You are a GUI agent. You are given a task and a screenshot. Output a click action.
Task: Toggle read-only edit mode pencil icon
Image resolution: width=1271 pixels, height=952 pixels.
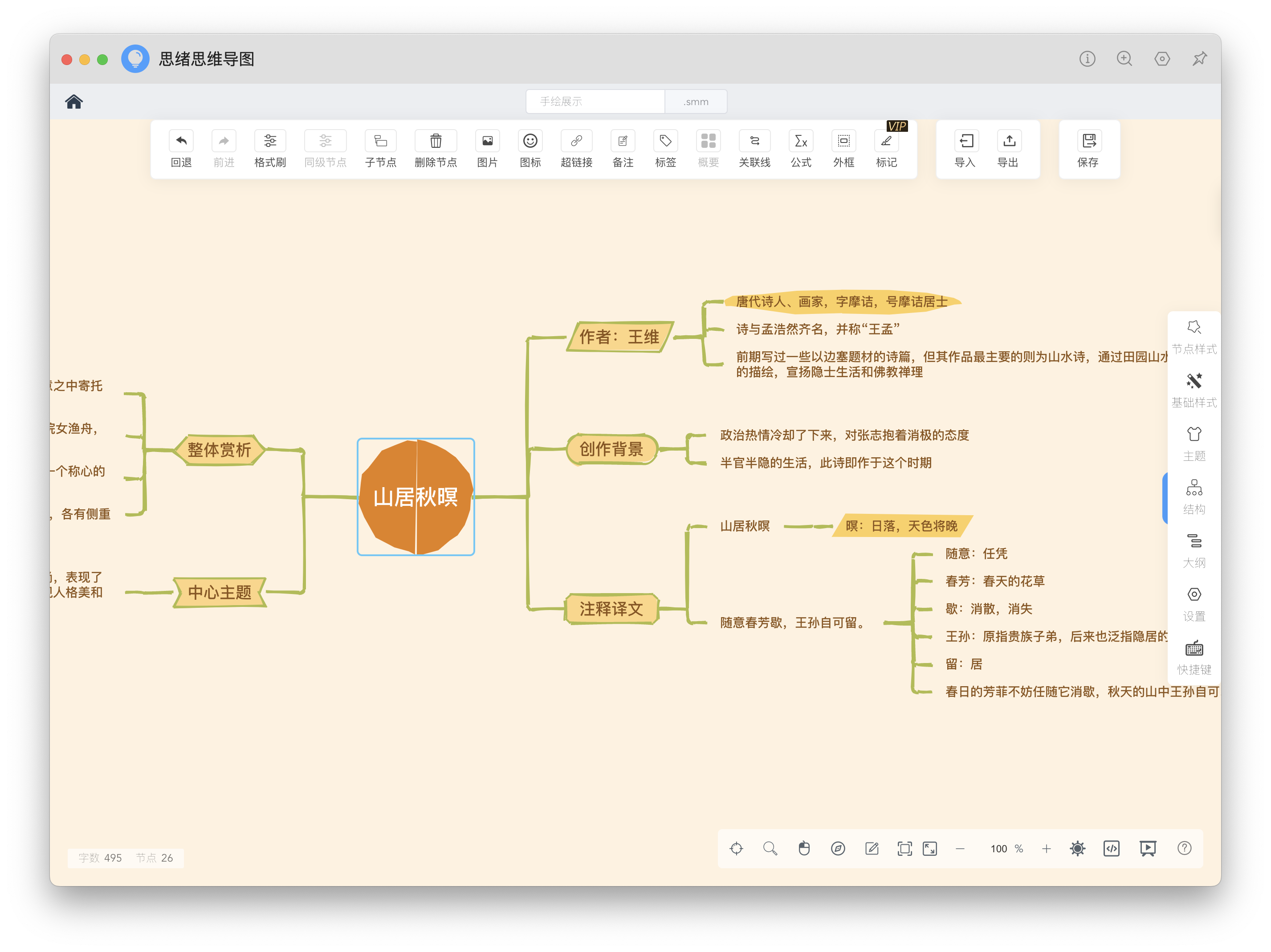tap(872, 849)
